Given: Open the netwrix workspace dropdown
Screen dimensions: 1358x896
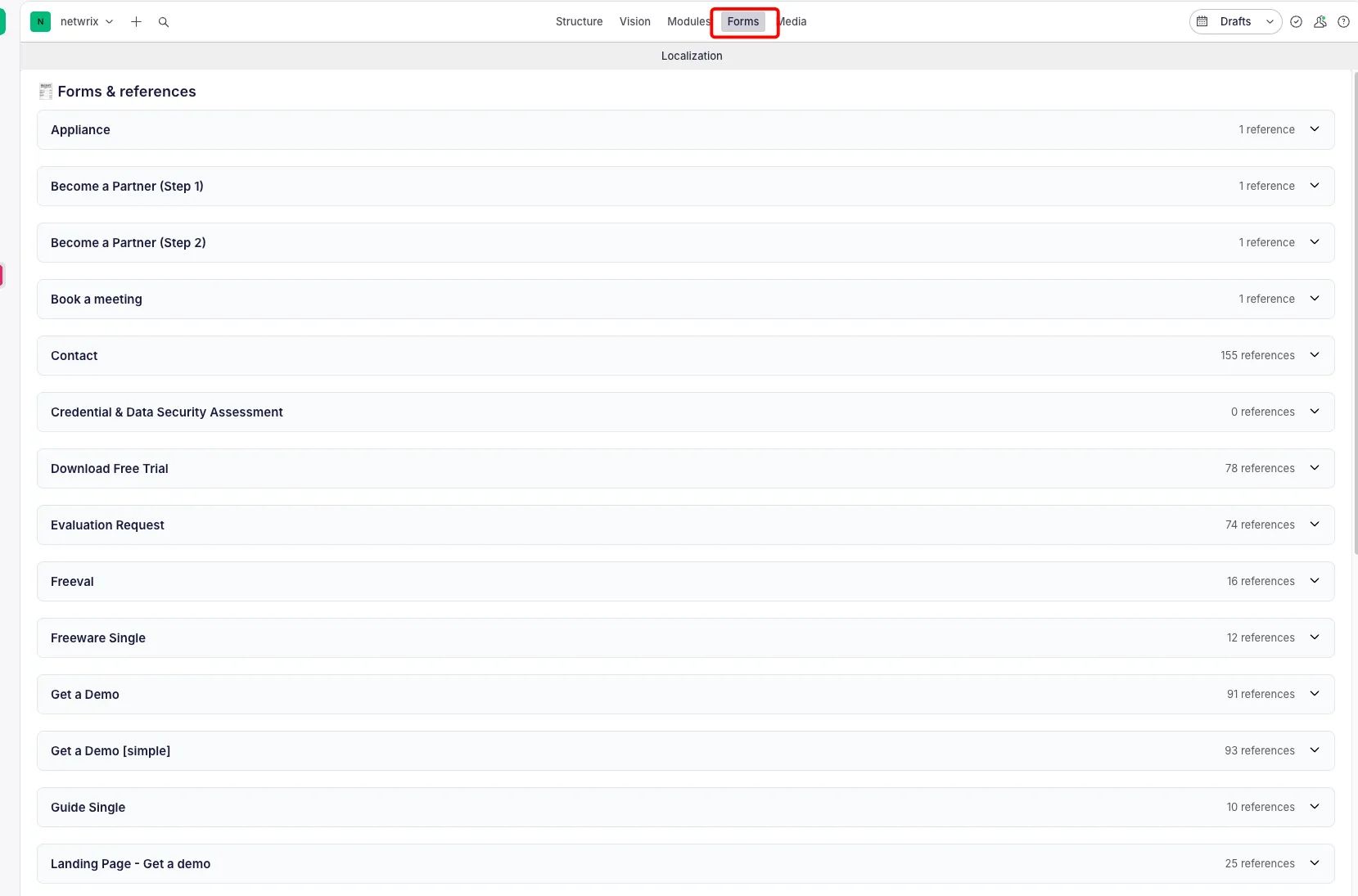Looking at the screenshot, I should tap(87, 22).
